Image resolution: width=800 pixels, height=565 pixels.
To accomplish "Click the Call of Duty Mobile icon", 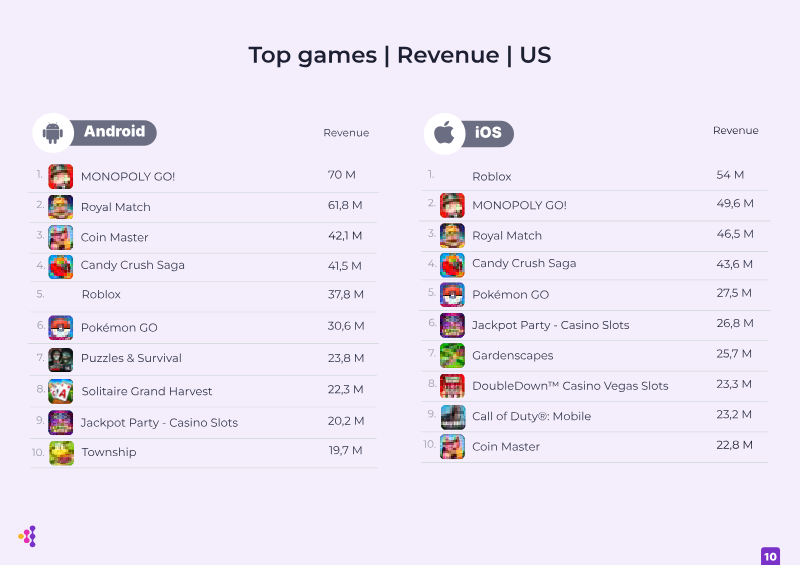I will pyautogui.click(x=453, y=417).
